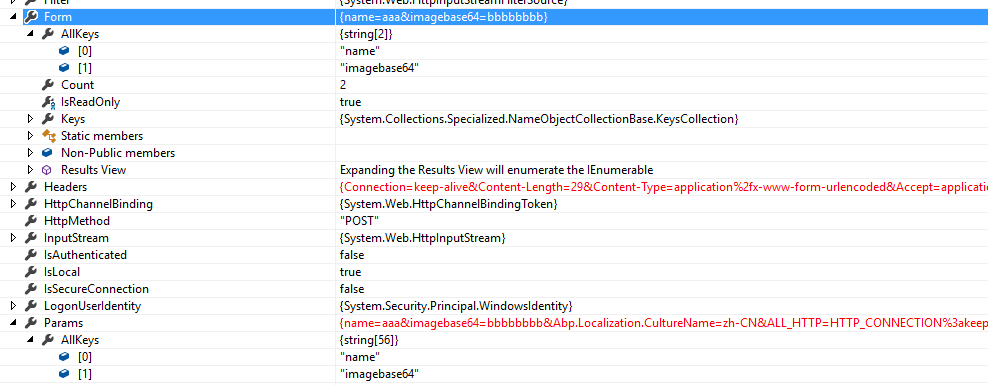Expand the Headers node
The image size is (988, 385).
[x=13, y=187]
